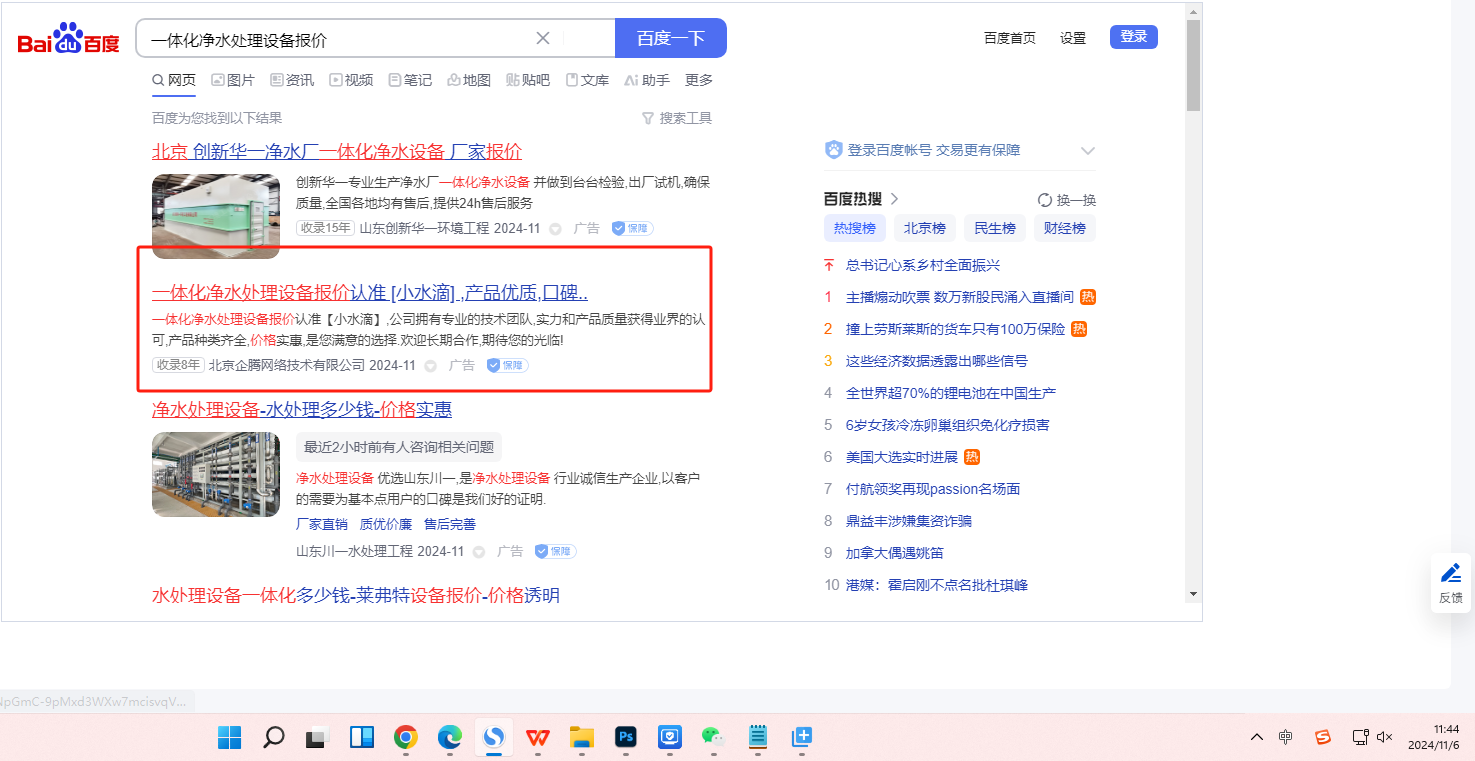1475x761 pixels.
Task: Select the 北京榜 hot list tab
Action: 924,228
